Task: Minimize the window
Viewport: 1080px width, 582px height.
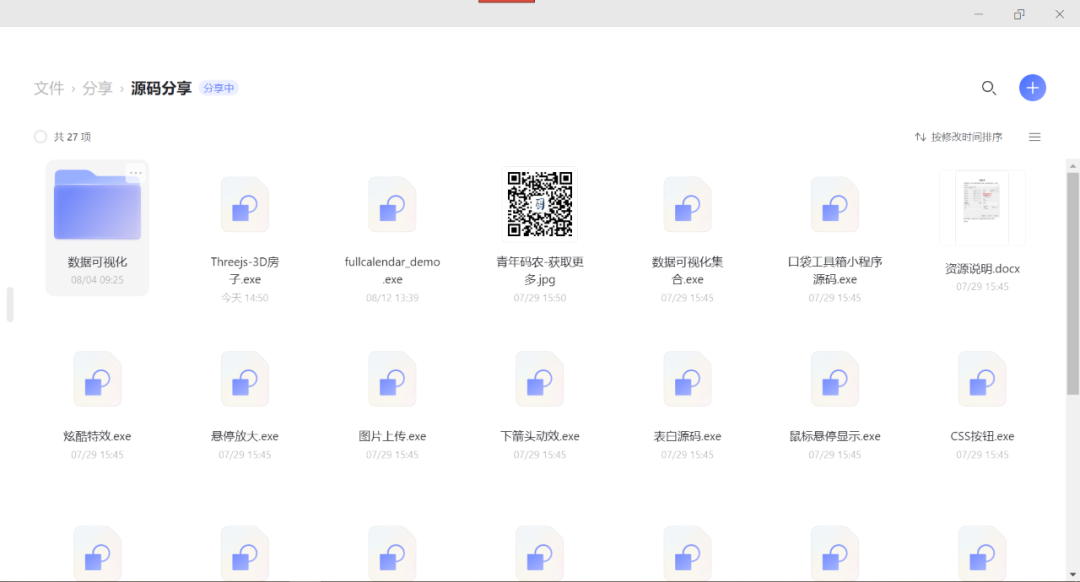Action: 978,14
